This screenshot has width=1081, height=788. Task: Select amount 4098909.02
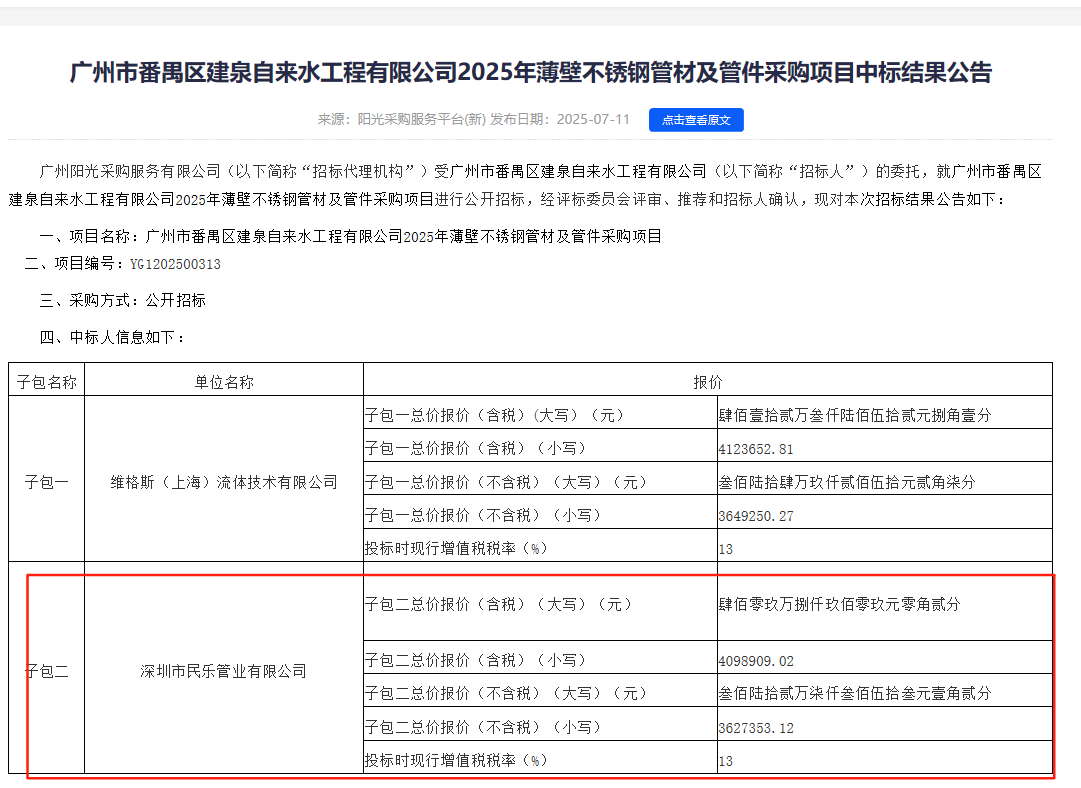(756, 660)
